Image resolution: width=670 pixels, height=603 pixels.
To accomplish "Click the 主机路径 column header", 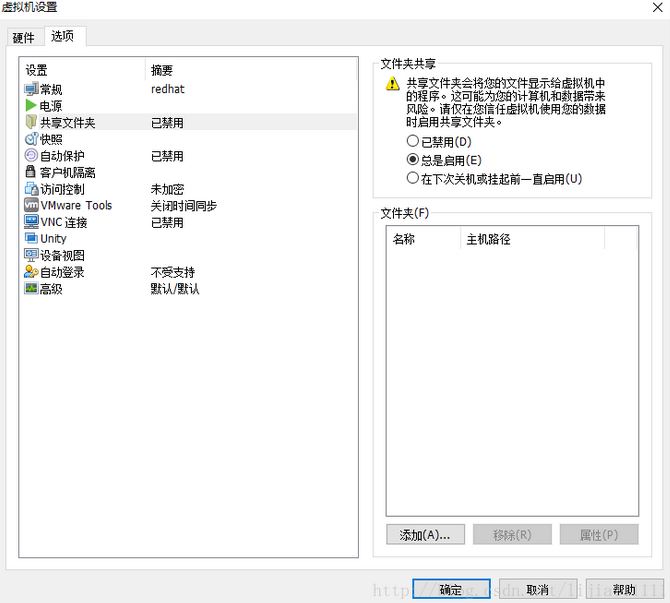I will click(488, 239).
